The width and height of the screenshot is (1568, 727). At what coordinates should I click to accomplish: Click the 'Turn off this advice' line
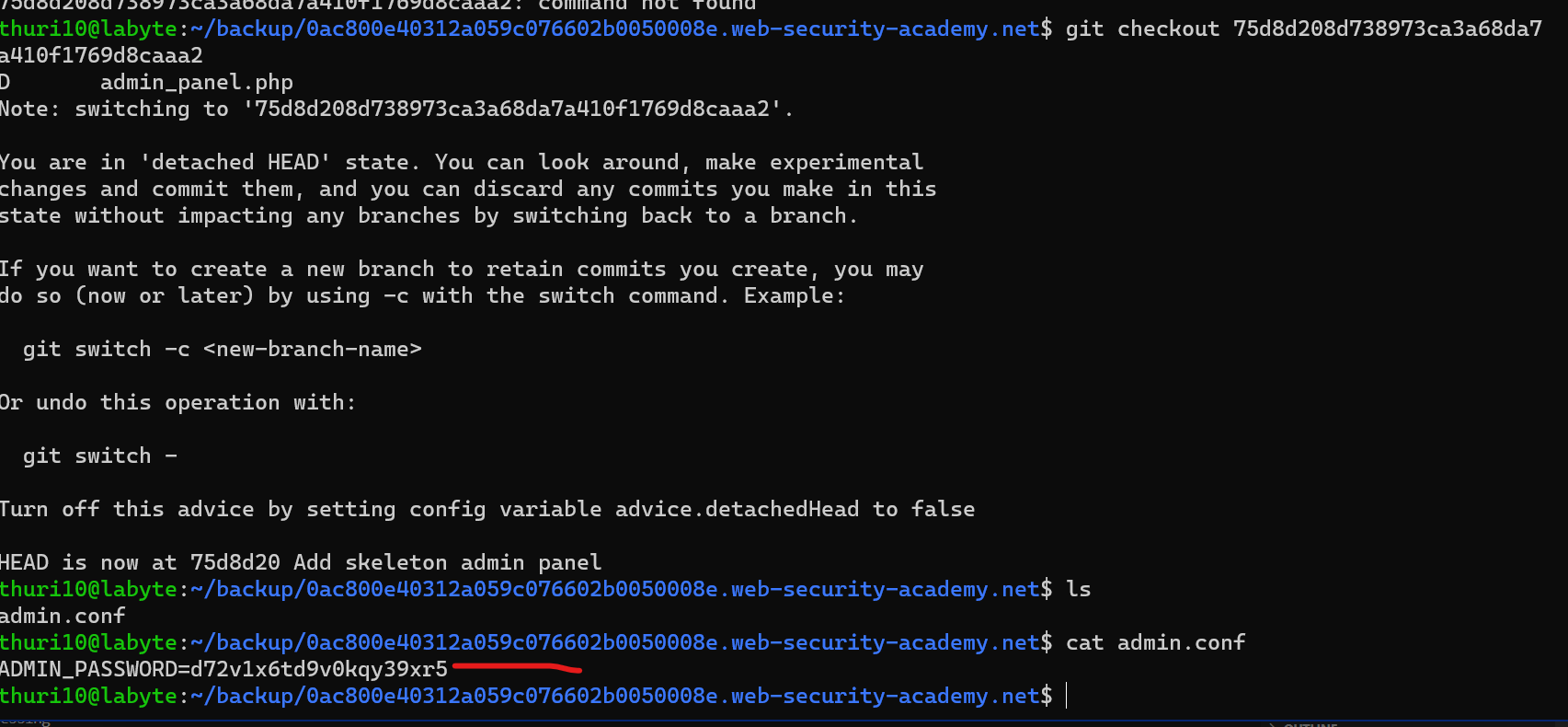[486, 509]
